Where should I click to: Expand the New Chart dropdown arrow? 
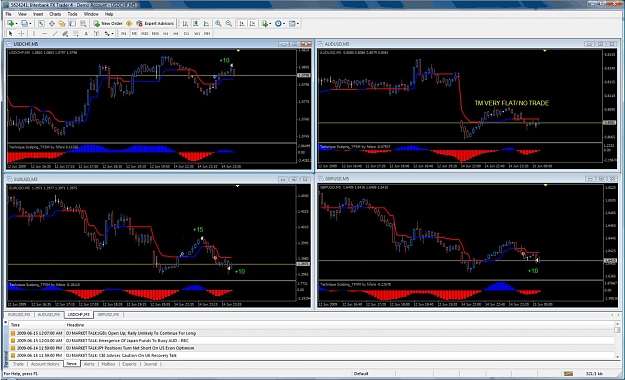tap(16, 24)
